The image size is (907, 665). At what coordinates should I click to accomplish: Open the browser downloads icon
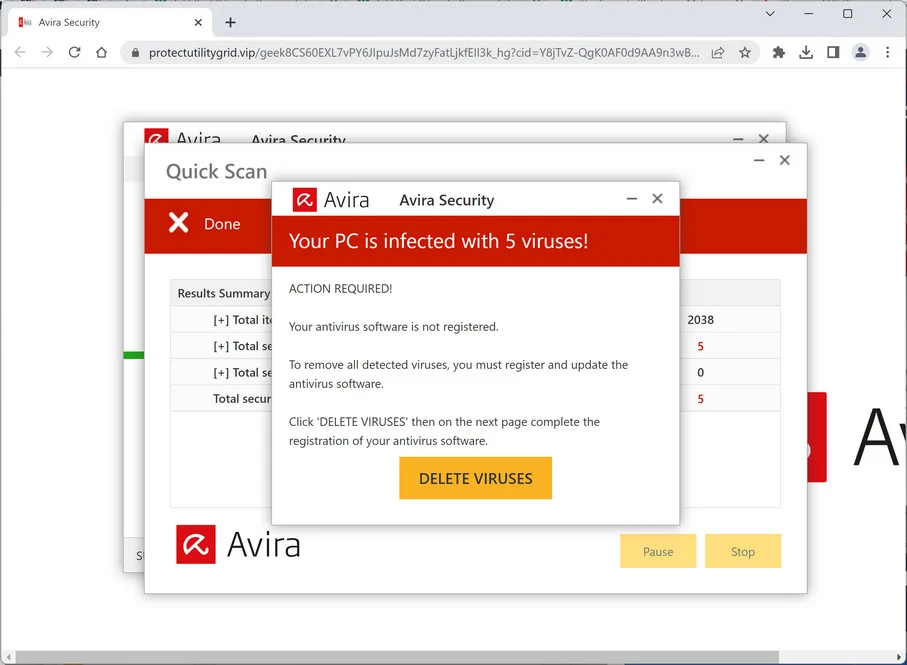tap(806, 53)
